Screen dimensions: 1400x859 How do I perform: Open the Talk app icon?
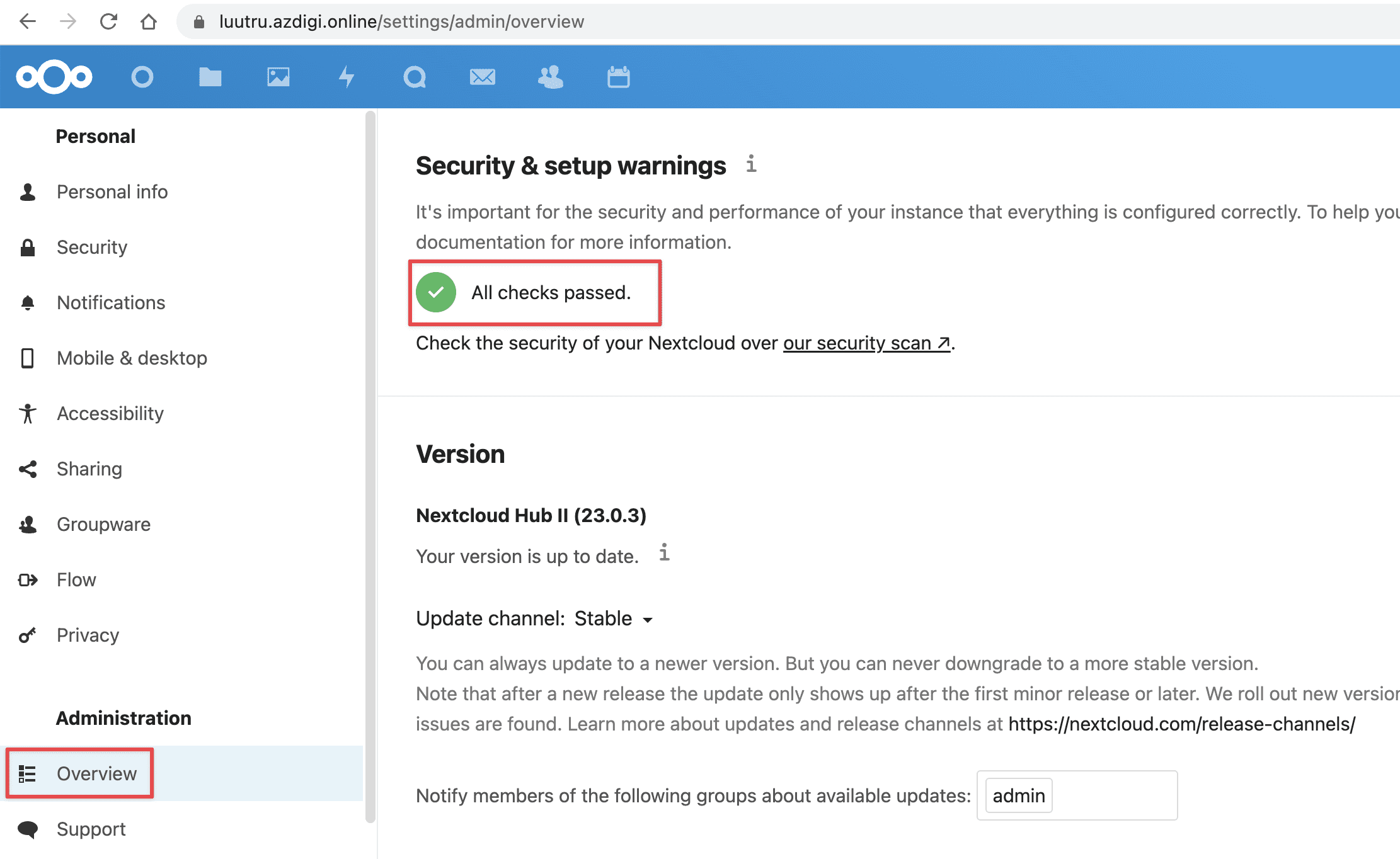(x=415, y=77)
